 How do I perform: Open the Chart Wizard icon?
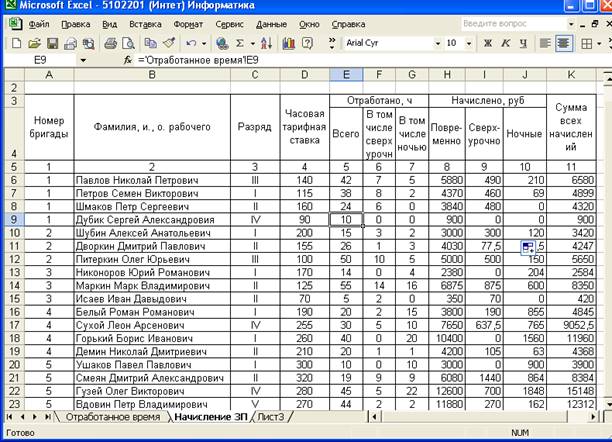[289, 43]
